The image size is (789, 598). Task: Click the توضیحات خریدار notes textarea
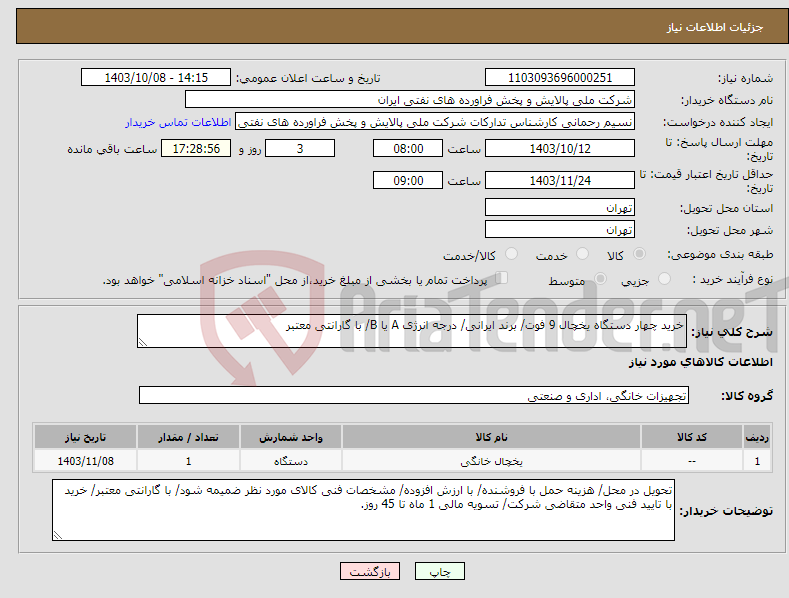363,510
